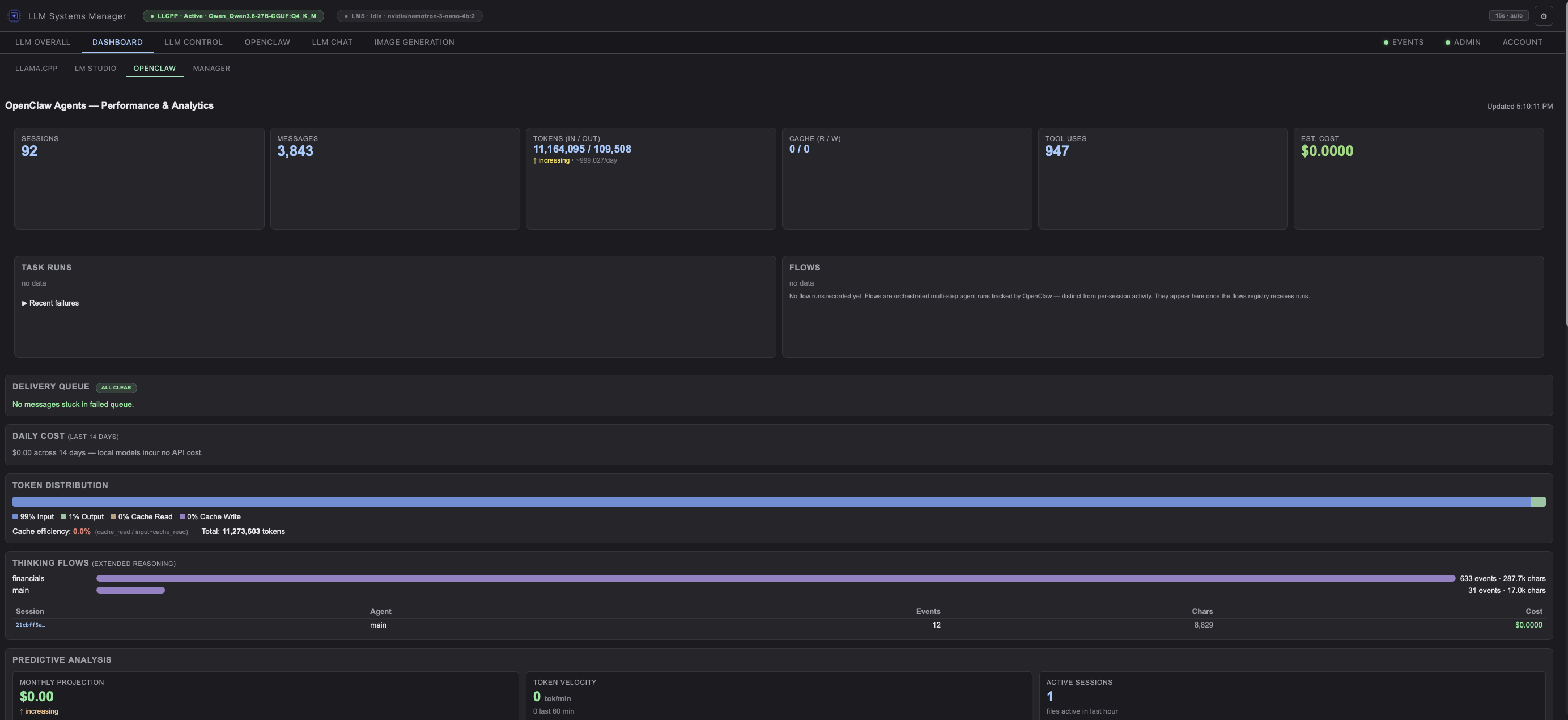This screenshot has height=720, width=1568.
Task: Select the LLAMA.CPP sub-tab
Action: (x=36, y=68)
